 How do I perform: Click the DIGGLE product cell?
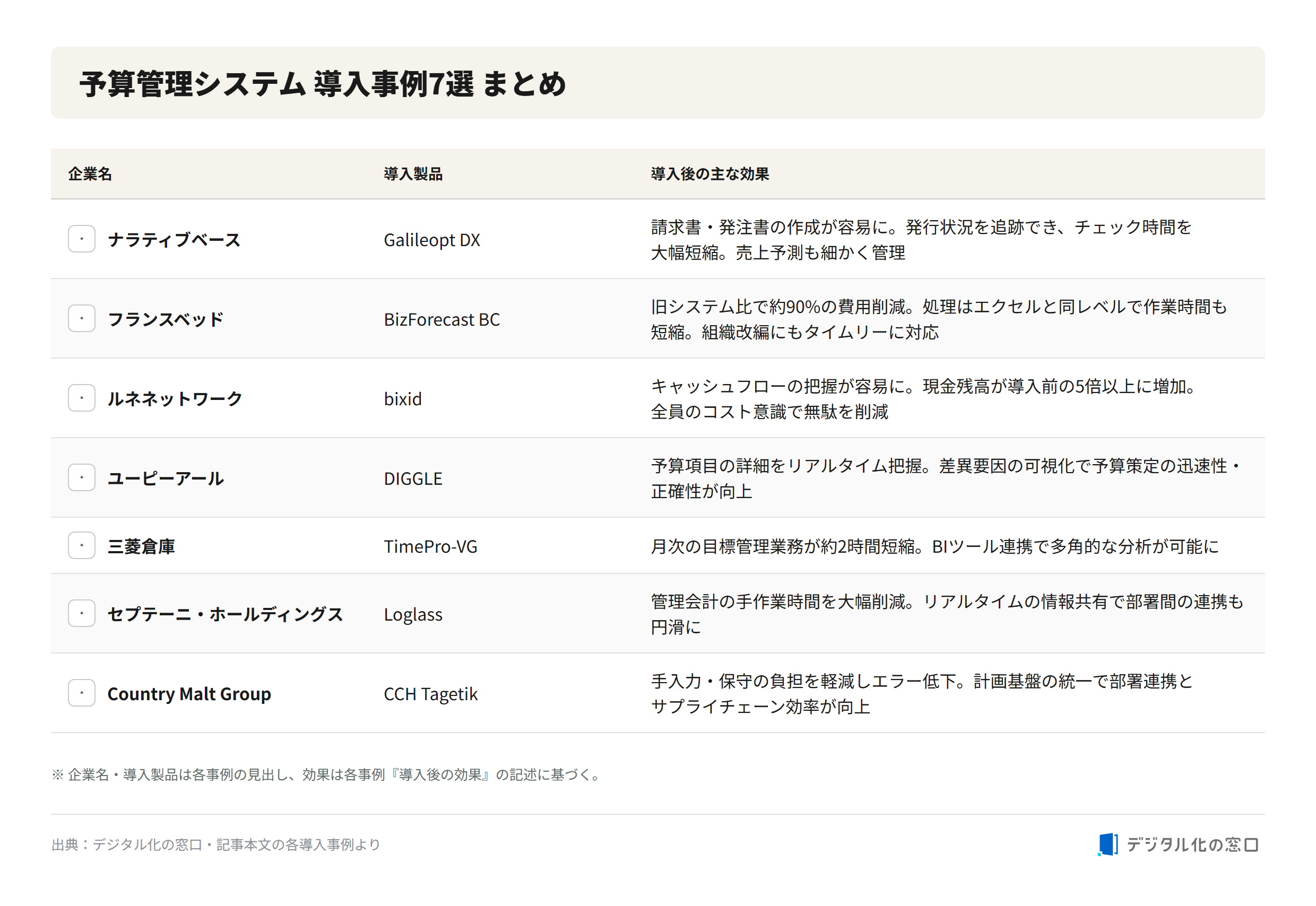413,478
